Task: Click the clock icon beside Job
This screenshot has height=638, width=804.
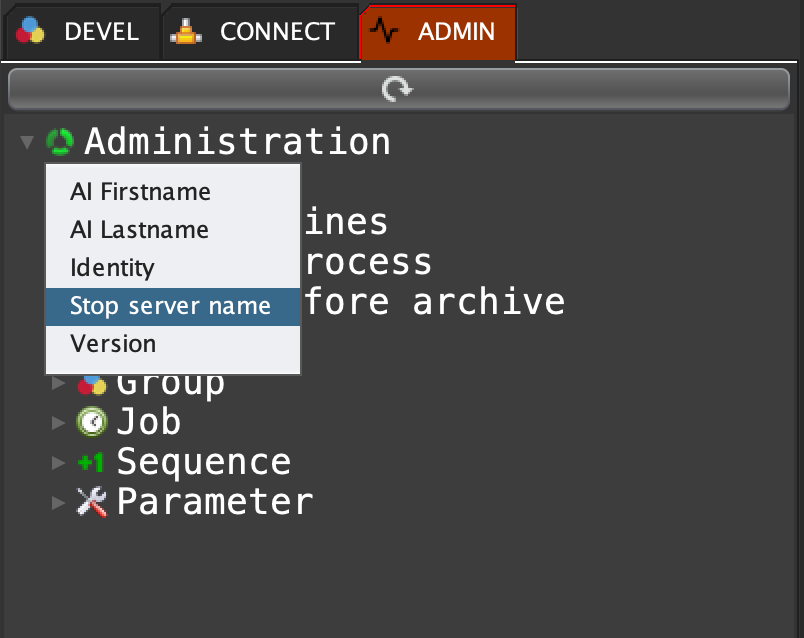Action: (x=91, y=422)
